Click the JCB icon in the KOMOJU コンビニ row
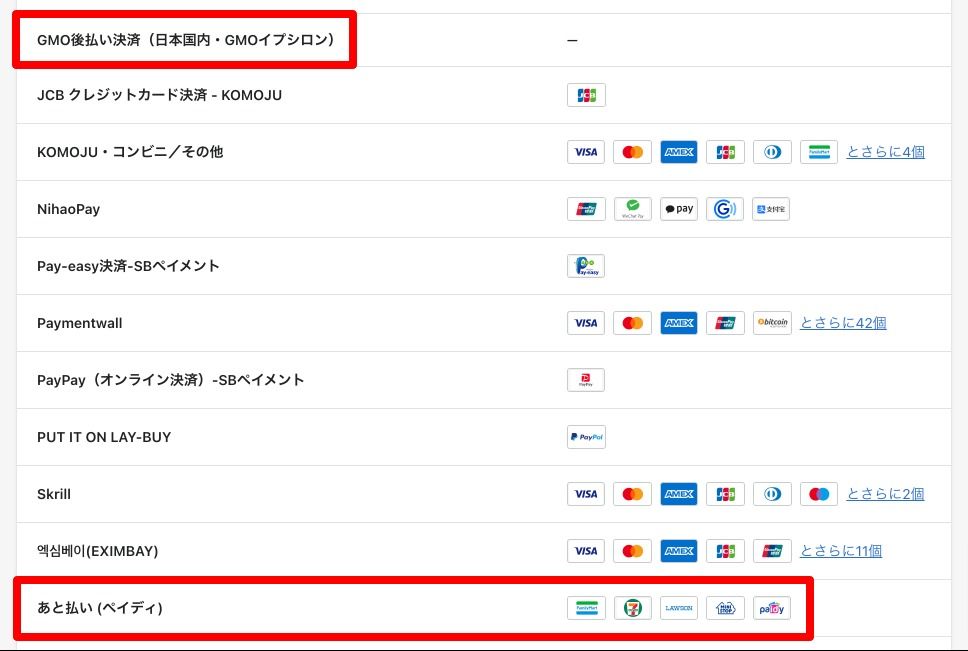The height and width of the screenshot is (651, 968). (x=725, y=152)
